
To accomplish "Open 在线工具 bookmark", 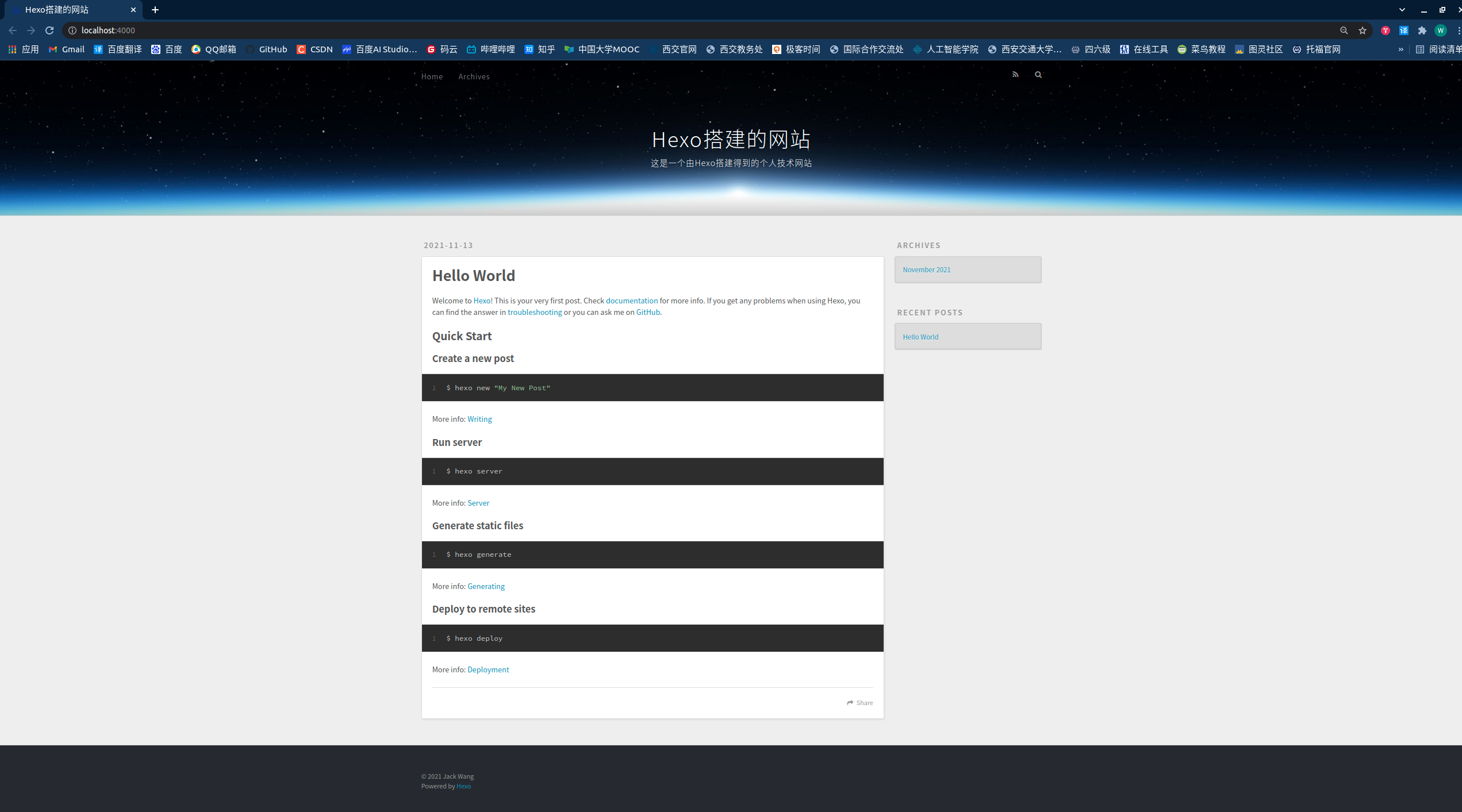I will [x=1144, y=49].
